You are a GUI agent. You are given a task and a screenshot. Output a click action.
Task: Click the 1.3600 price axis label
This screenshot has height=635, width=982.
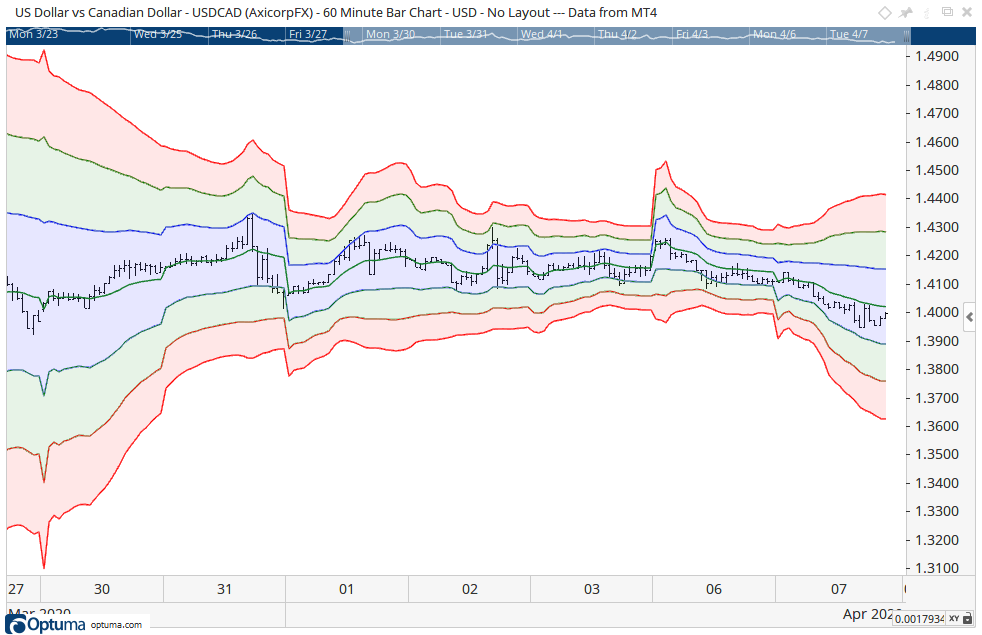[937, 426]
